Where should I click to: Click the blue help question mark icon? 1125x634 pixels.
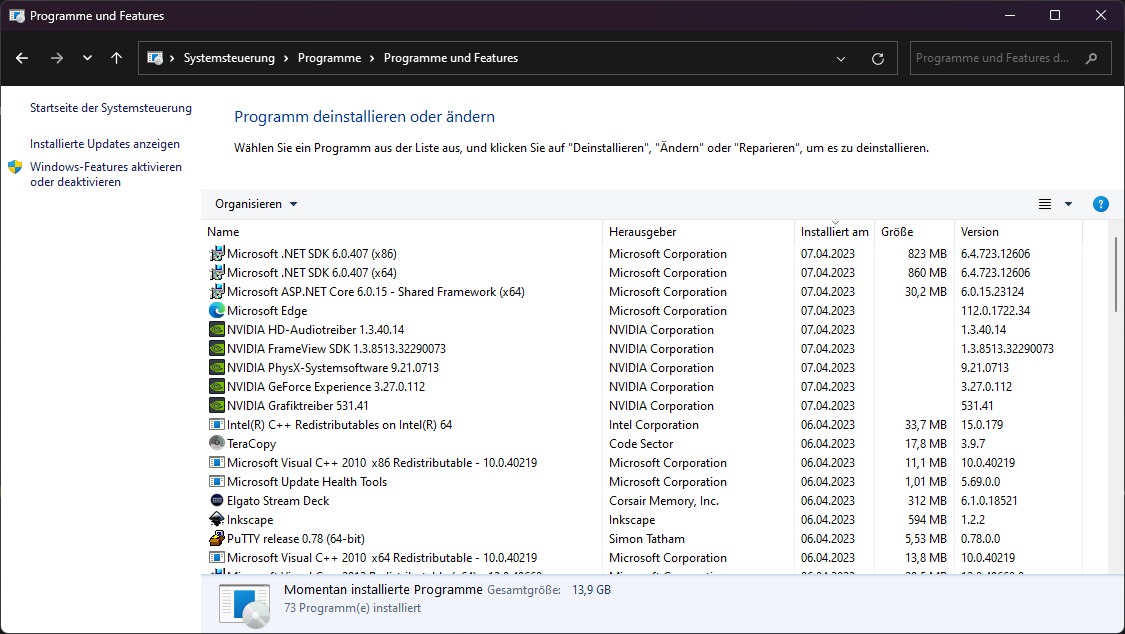tap(1101, 204)
